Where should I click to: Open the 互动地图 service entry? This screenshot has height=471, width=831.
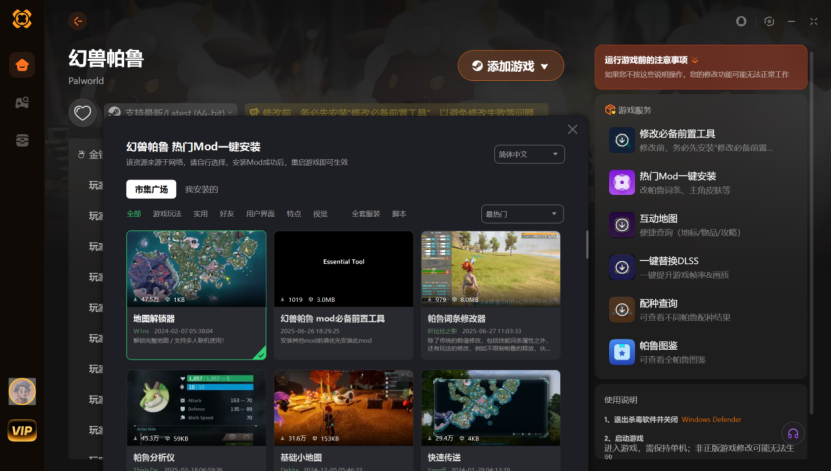tap(701, 225)
